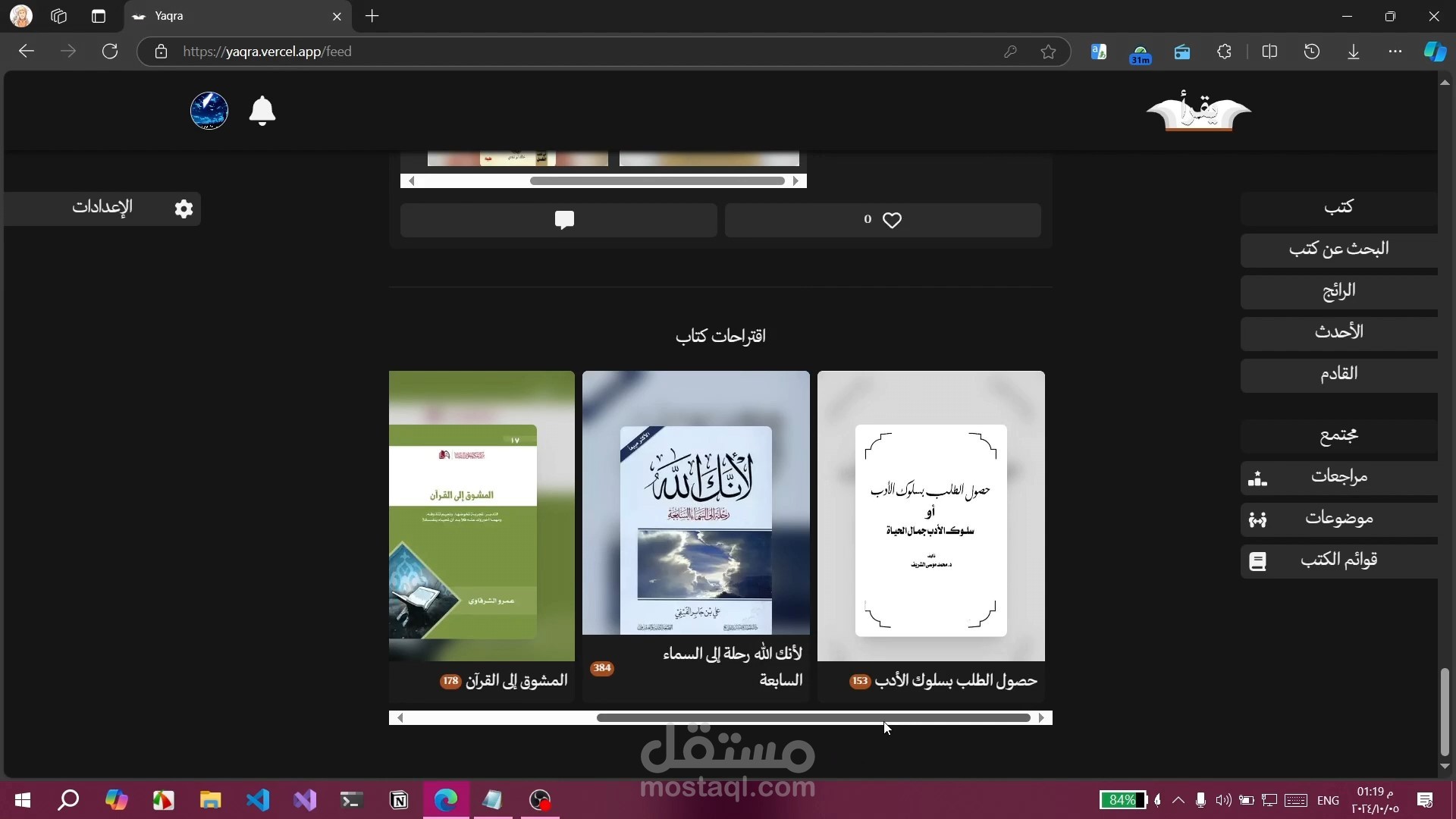Click the book lists icon
The width and height of the screenshot is (1456, 819).
click(x=1257, y=561)
